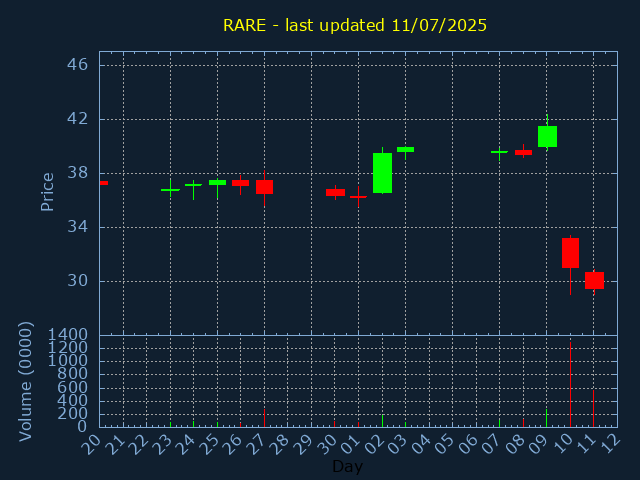
Task: Select price axis label 42
Action: coord(78,119)
